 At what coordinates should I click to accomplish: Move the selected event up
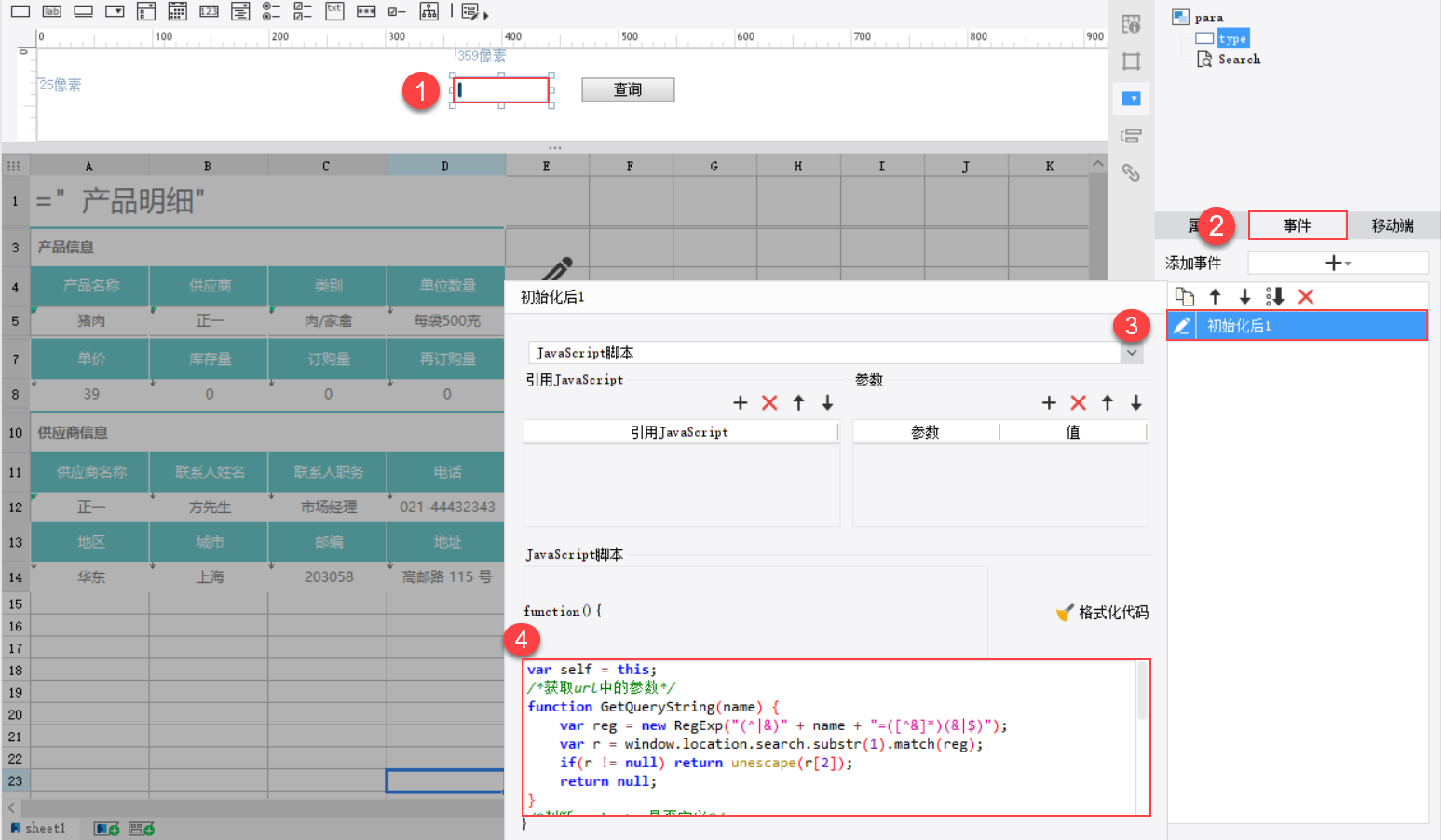(1215, 297)
